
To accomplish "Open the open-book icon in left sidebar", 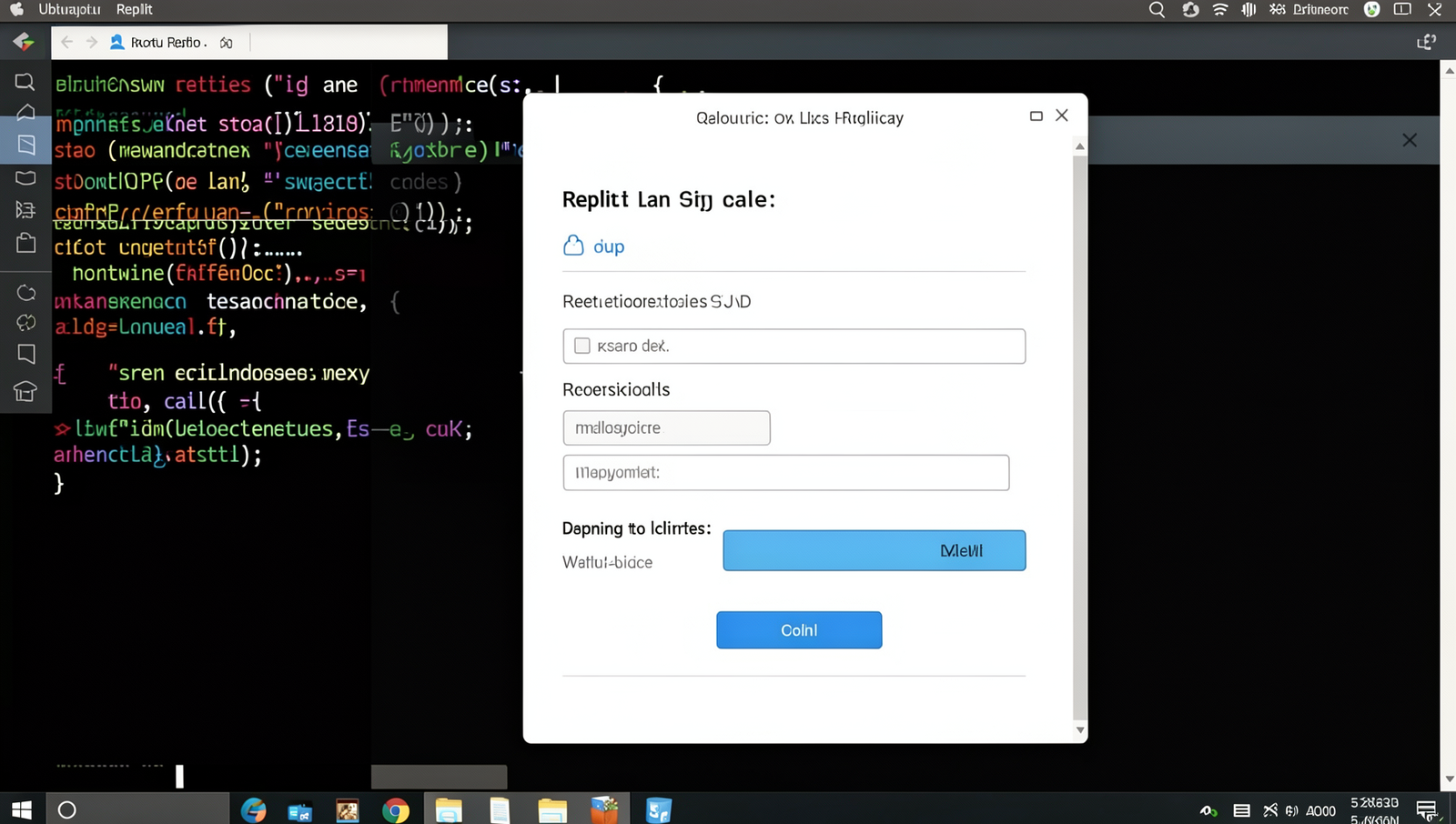I will click(25, 177).
